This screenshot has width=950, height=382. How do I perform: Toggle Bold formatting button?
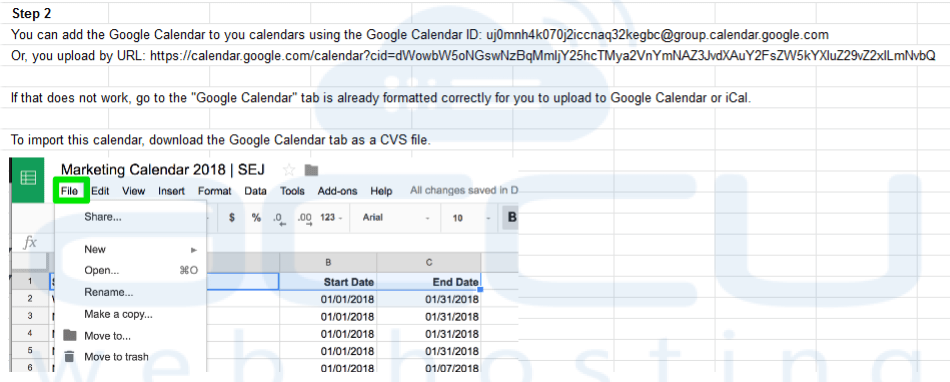point(511,217)
